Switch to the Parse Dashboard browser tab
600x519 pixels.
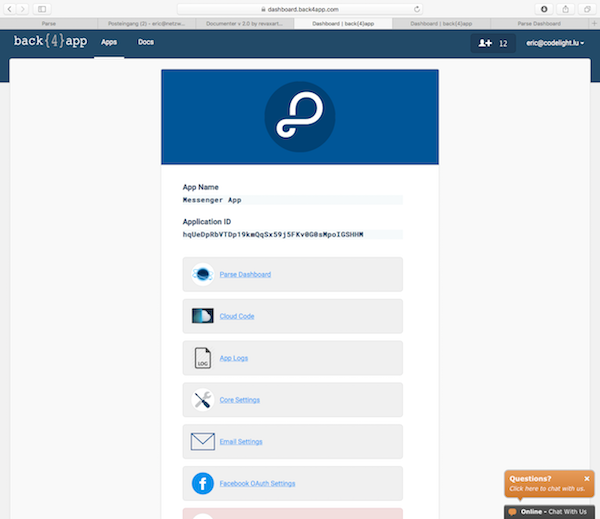pos(539,23)
